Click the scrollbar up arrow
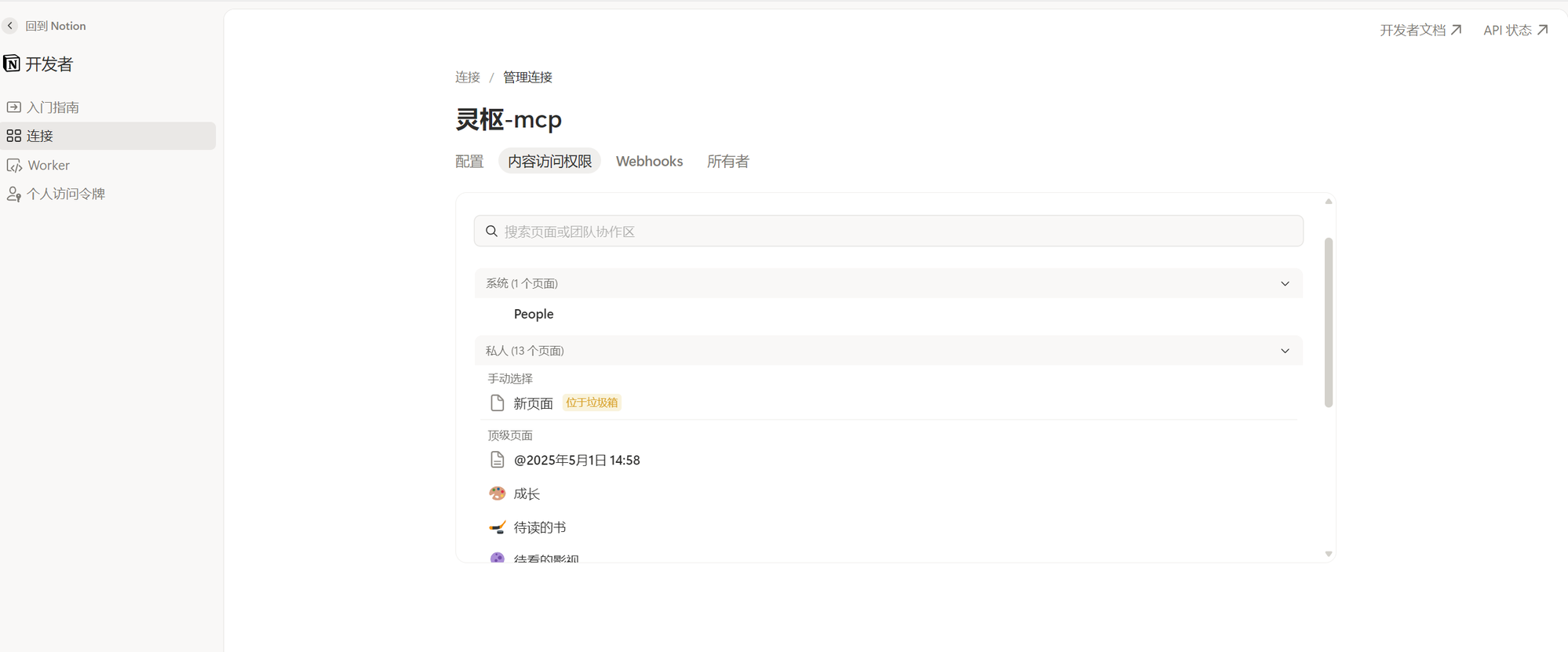Viewport: 1568px width, 652px height. [x=1329, y=202]
